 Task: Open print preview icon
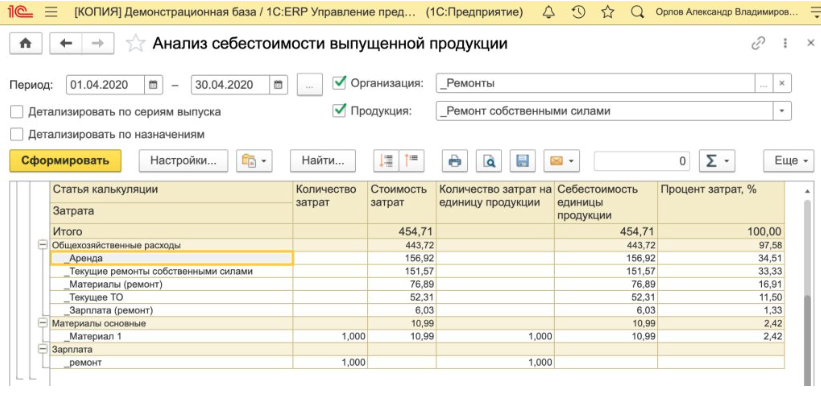(489, 161)
